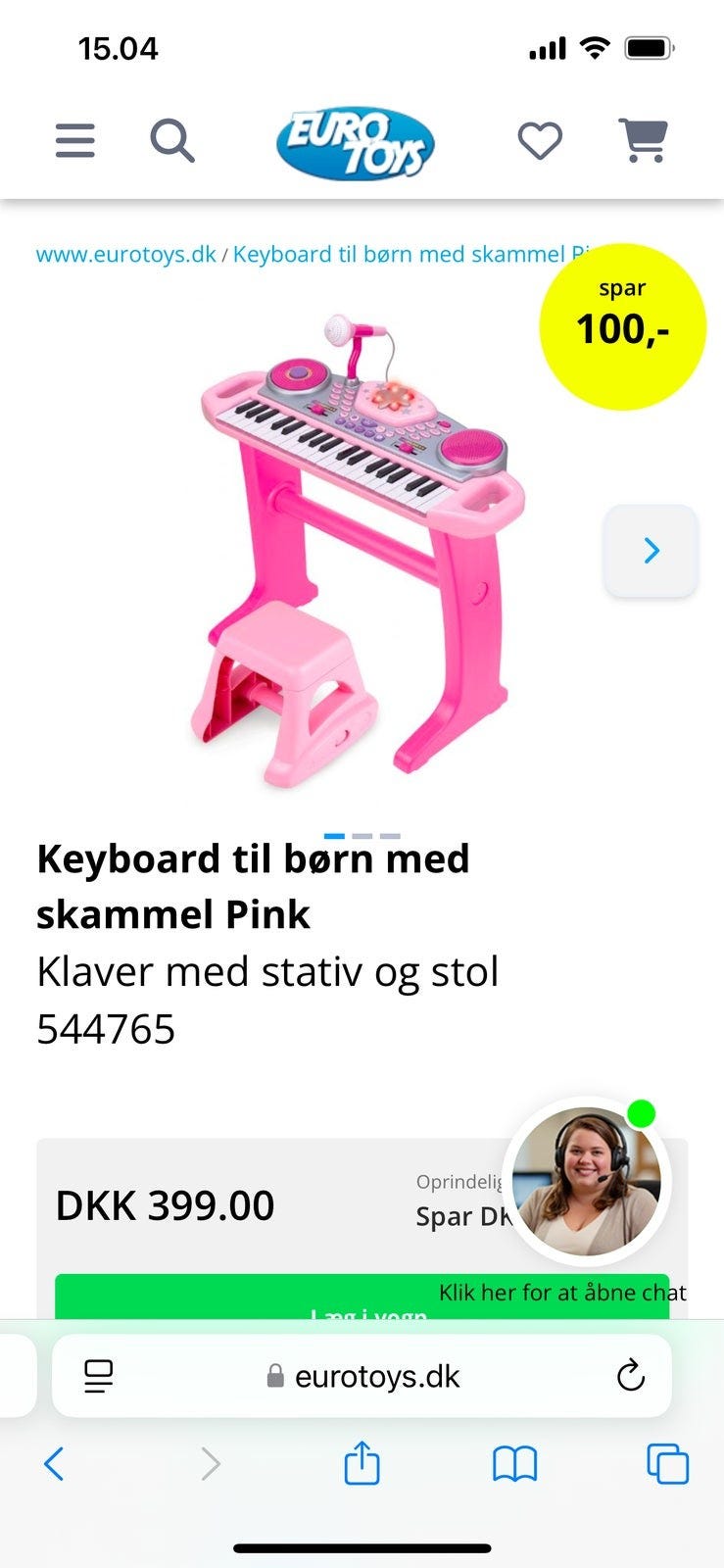
Task: Tap Safari page format reader icon
Action: pos(98,1376)
